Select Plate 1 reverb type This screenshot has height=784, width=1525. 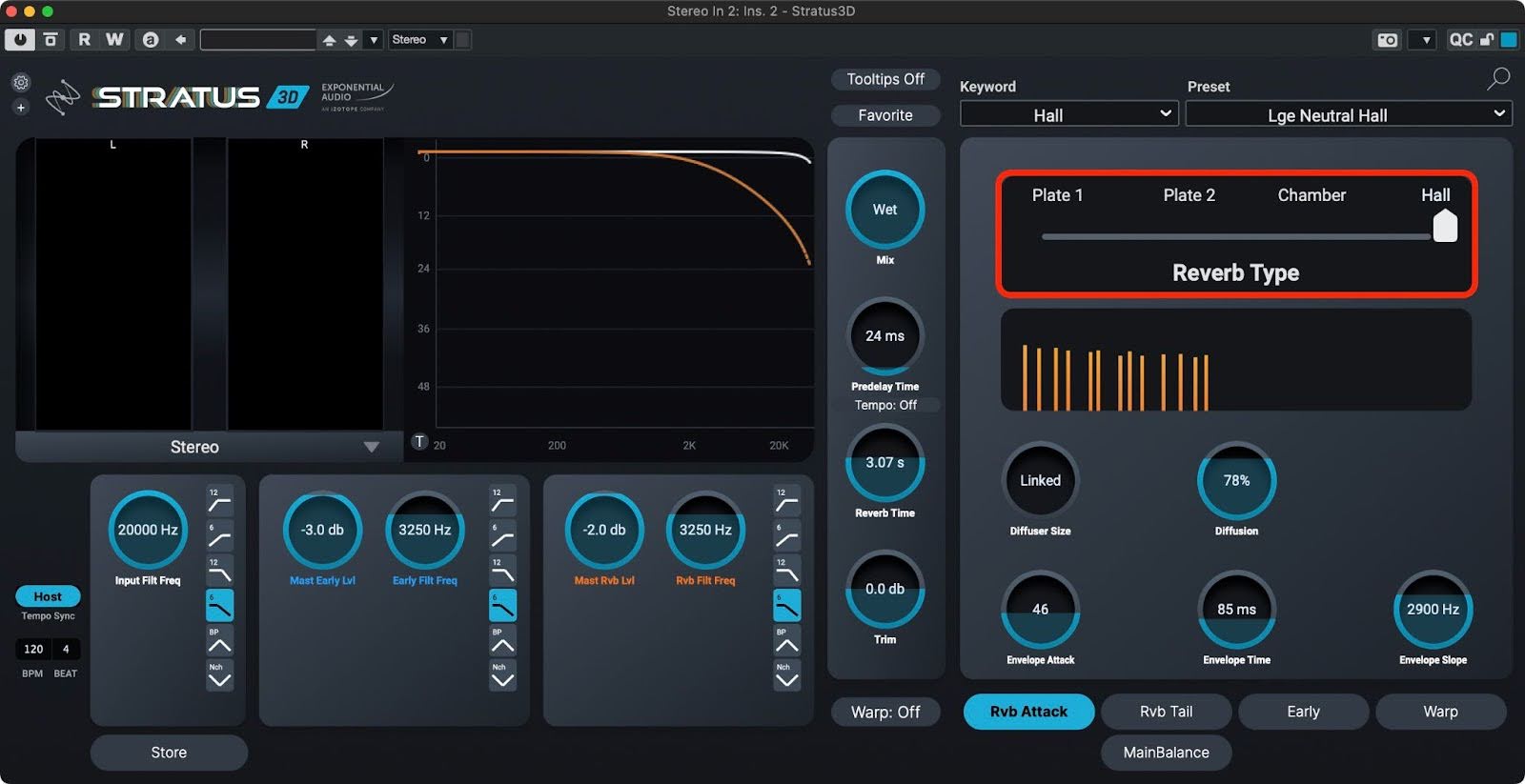pos(1057,195)
